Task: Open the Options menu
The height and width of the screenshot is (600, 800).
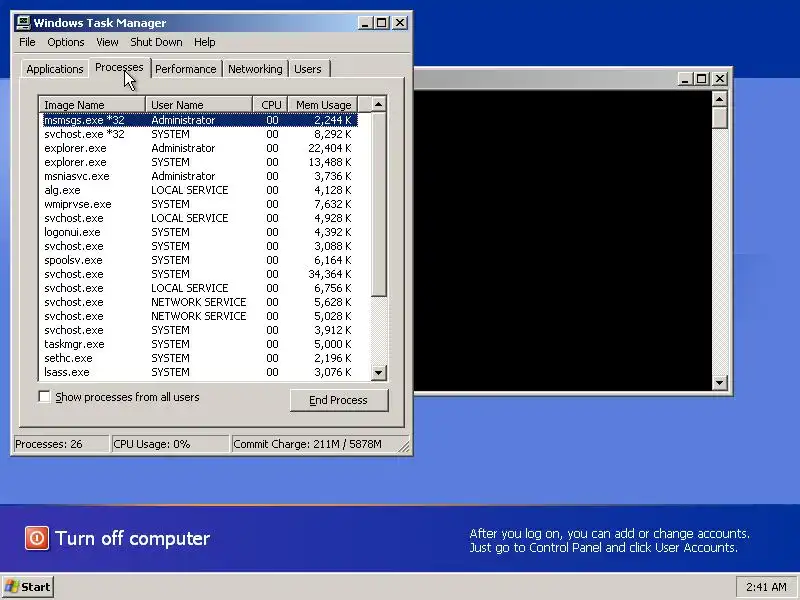Action: pos(66,42)
